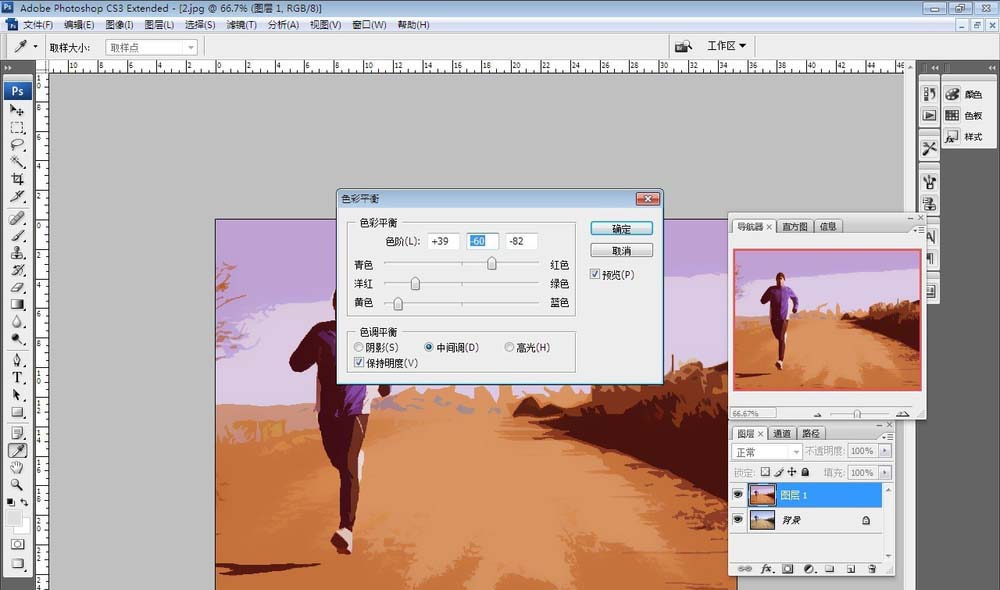The width and height of the screenshot is (1000, 590).
Task: Click the 青色-红色 slider handle
Action: tap(492, 263)
